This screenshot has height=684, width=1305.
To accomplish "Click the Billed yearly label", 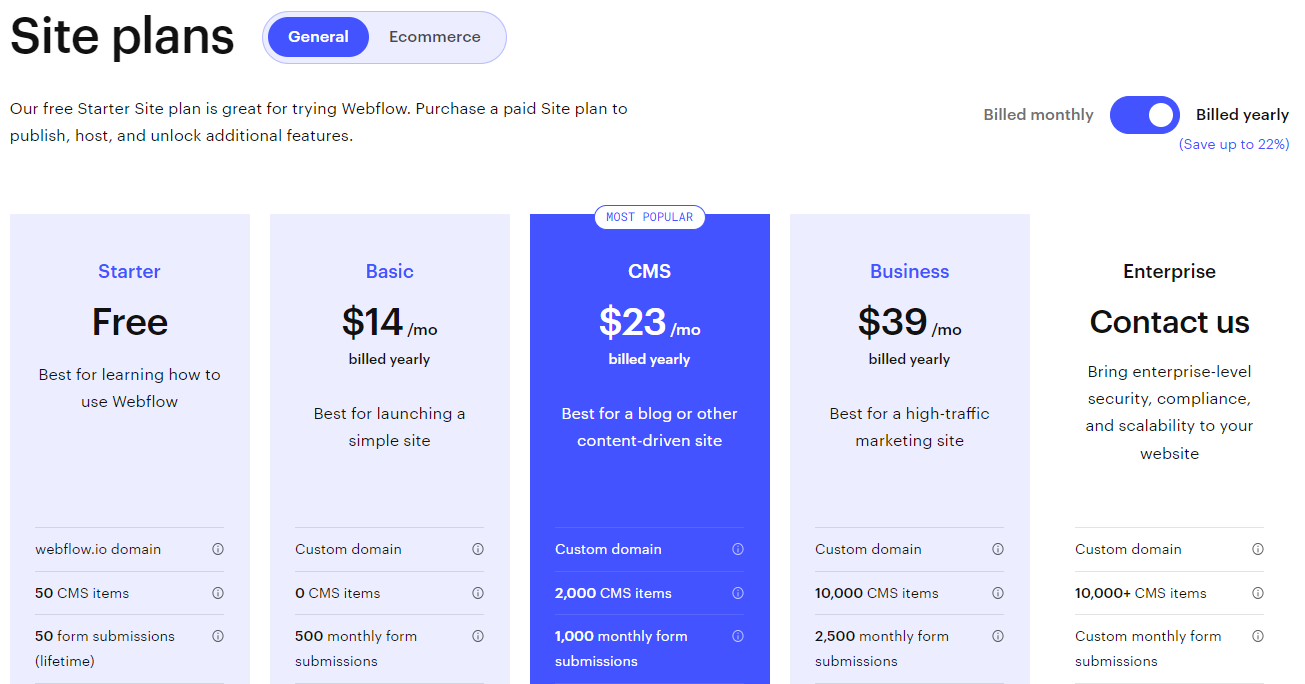I will tap(1242, 115).
